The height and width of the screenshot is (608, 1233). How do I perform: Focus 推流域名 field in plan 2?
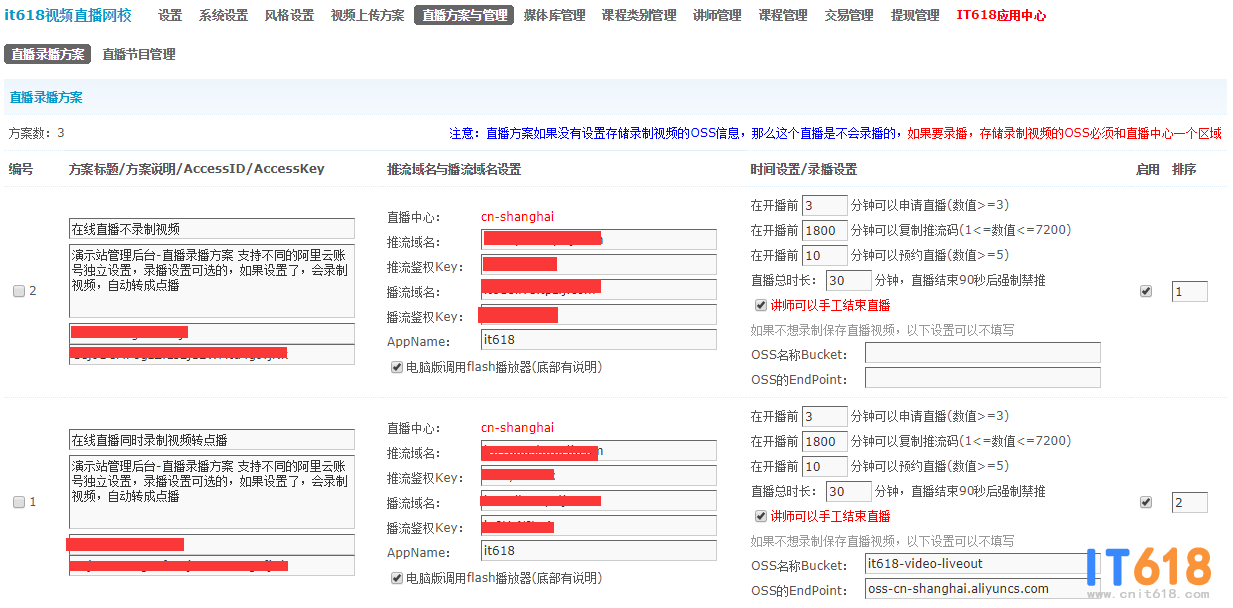coord(599,240)
